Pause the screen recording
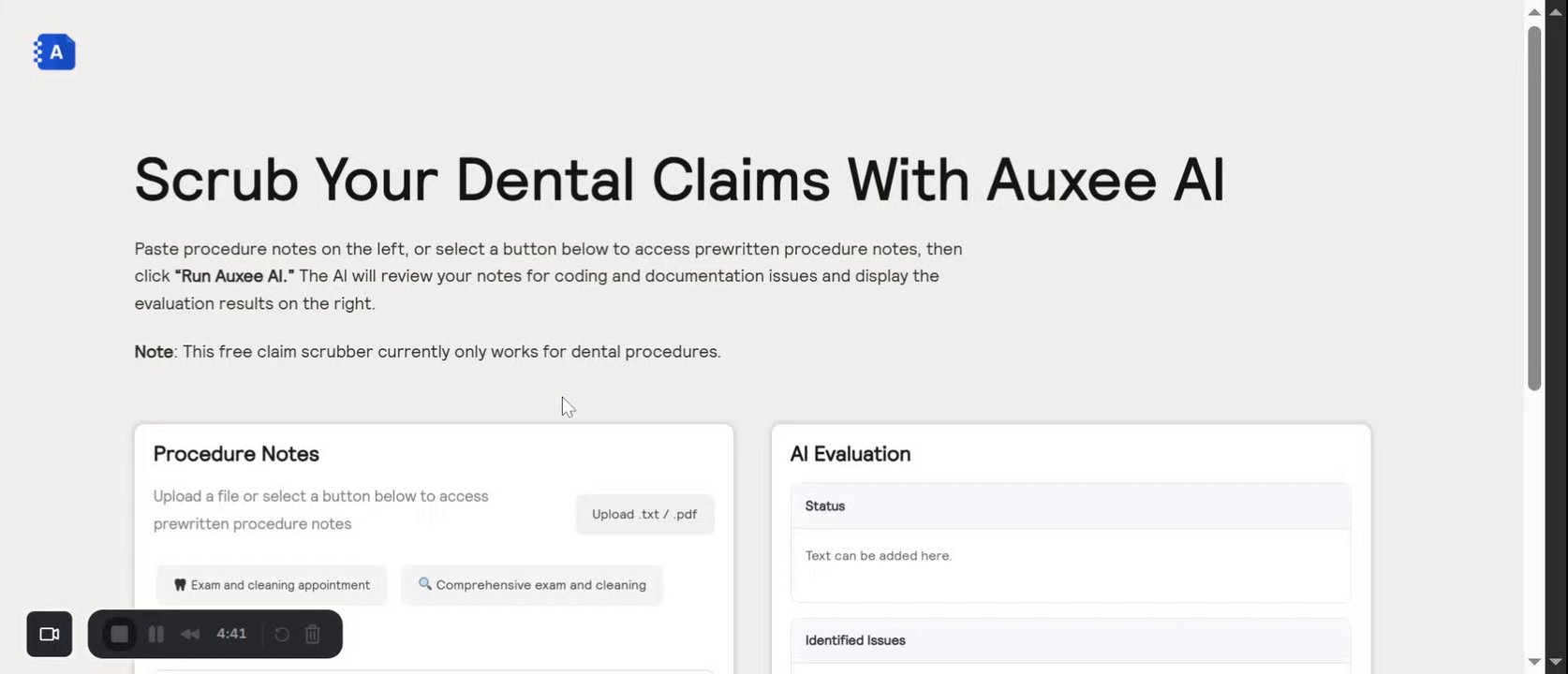 pyautogui.click(x=156, y=634)
